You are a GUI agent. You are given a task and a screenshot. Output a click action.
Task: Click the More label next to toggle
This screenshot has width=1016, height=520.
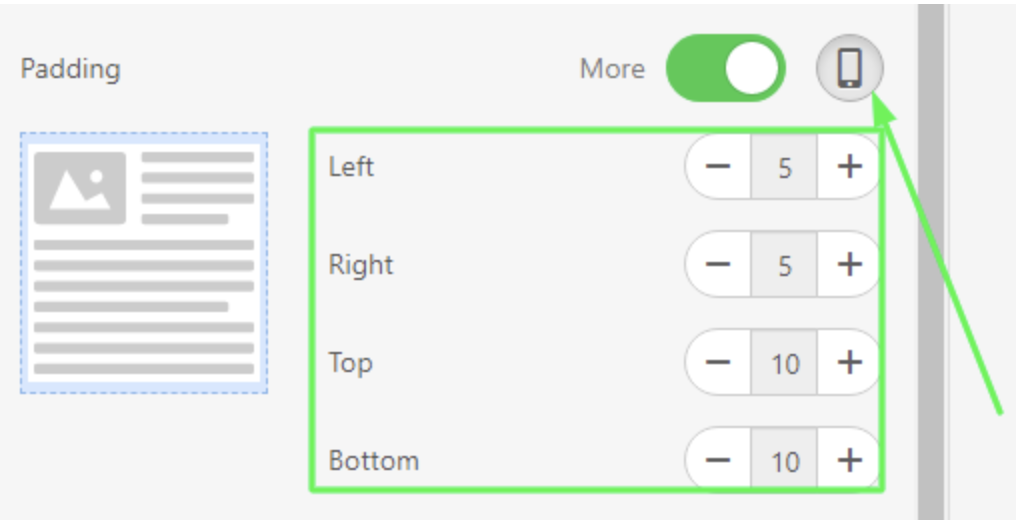click(612, 69)
